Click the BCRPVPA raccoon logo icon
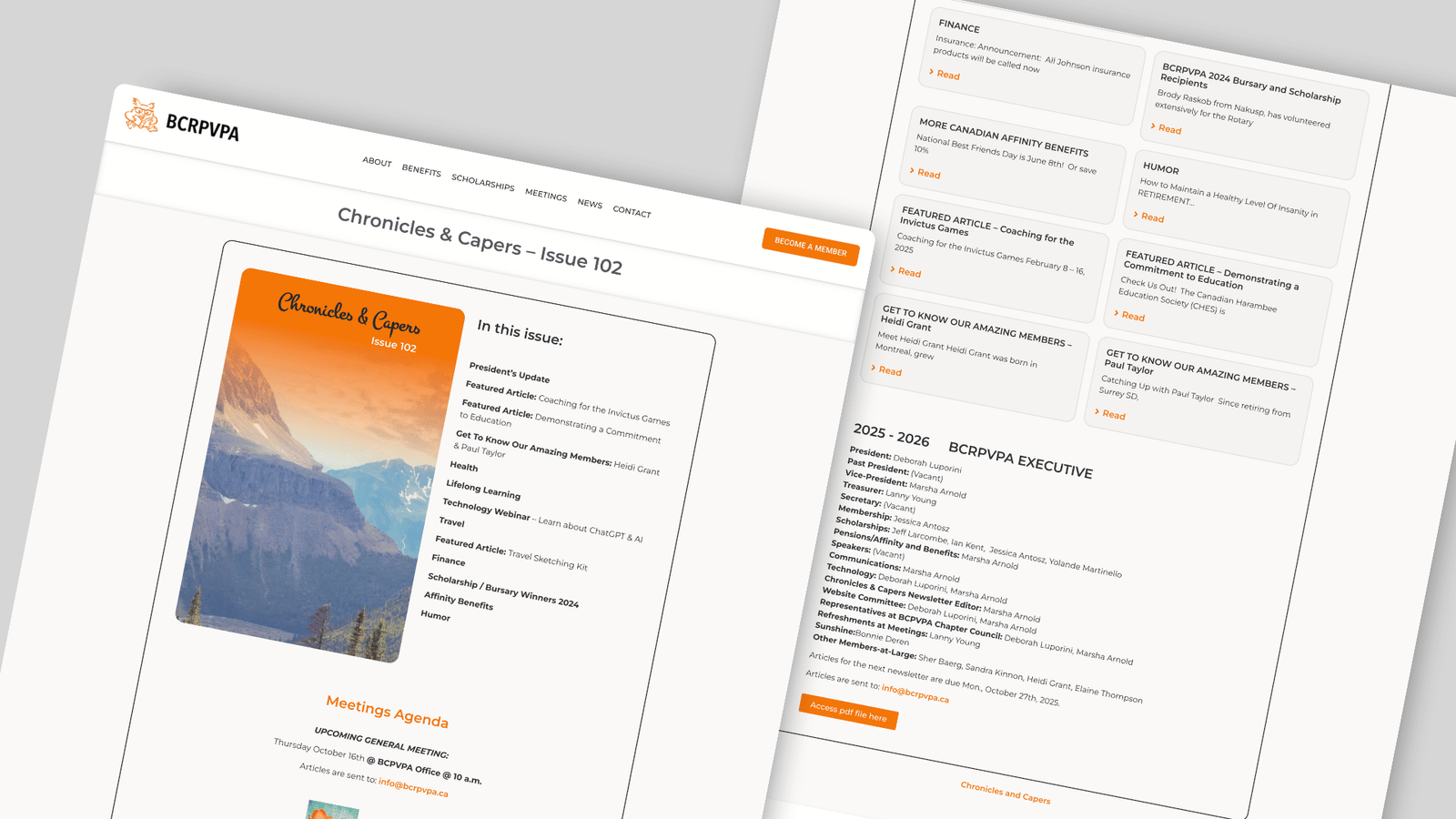The image size is (1456, 819). coord(141,116)
